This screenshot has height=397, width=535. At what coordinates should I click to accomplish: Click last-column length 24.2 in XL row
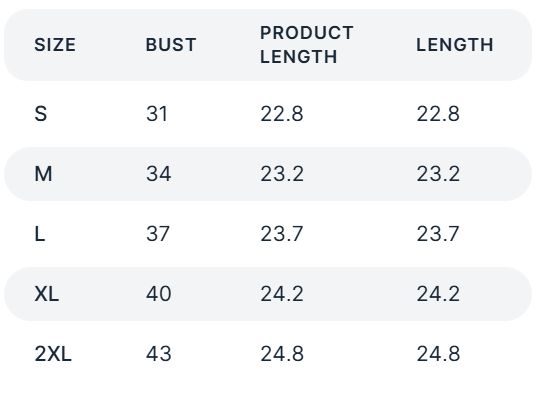438,294
